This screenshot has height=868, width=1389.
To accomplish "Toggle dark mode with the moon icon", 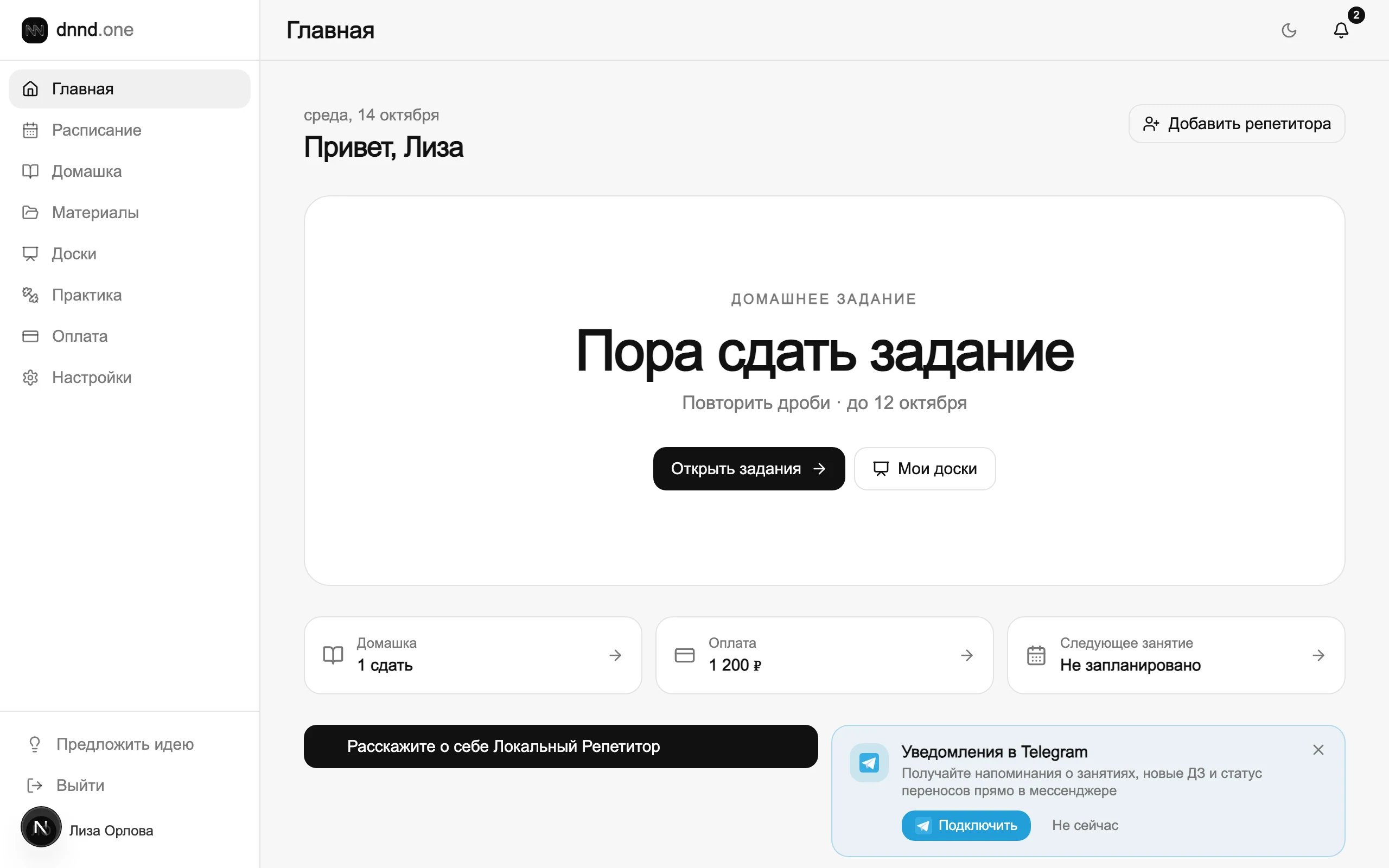I will [x=1289, y=30].
